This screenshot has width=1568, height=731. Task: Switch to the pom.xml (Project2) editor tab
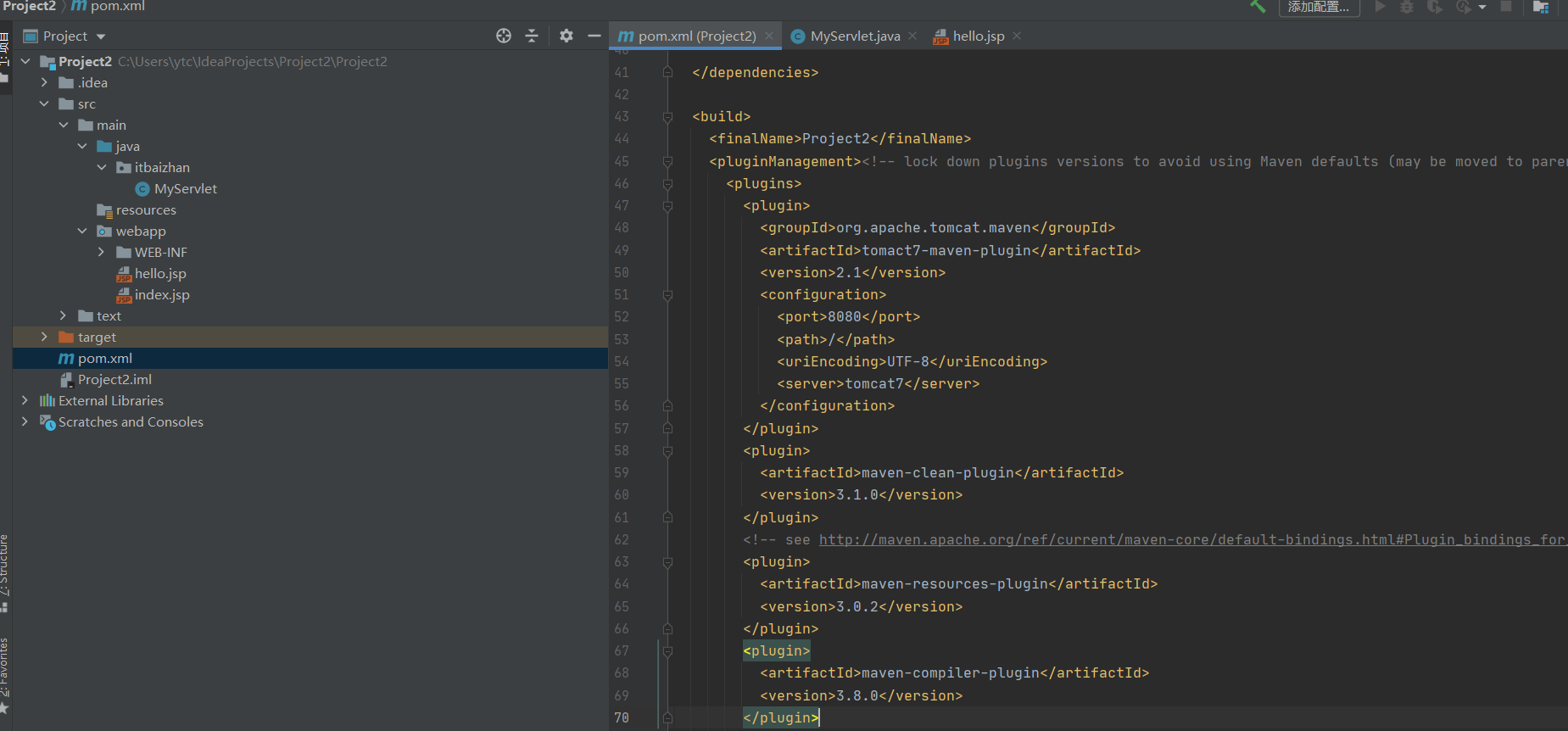[697, 36]
